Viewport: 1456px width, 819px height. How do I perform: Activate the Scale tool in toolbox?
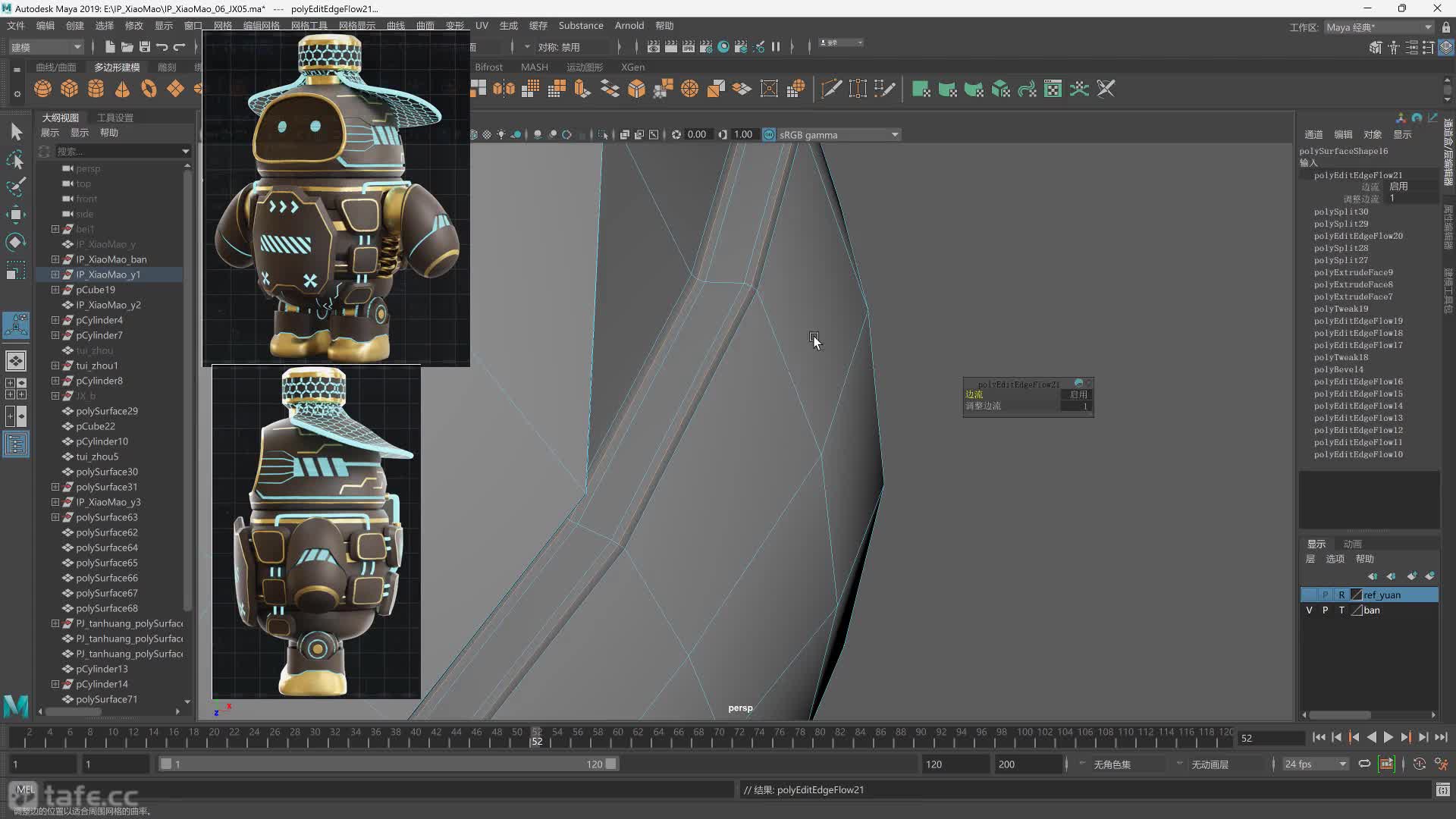coord(16,271)
